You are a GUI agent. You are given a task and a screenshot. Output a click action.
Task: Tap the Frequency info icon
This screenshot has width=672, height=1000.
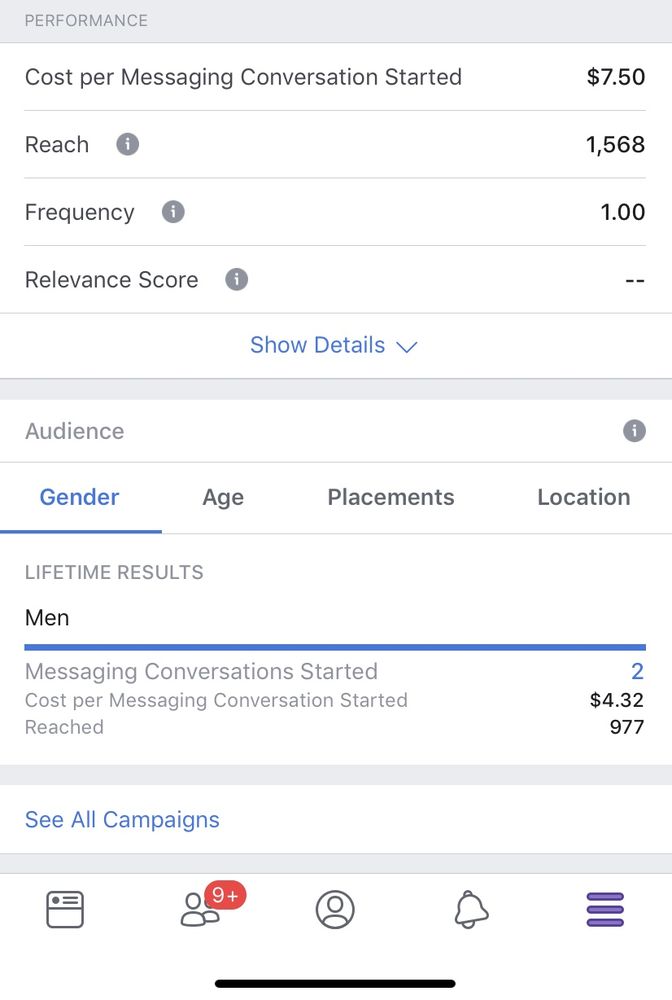[x=173, y=212]
